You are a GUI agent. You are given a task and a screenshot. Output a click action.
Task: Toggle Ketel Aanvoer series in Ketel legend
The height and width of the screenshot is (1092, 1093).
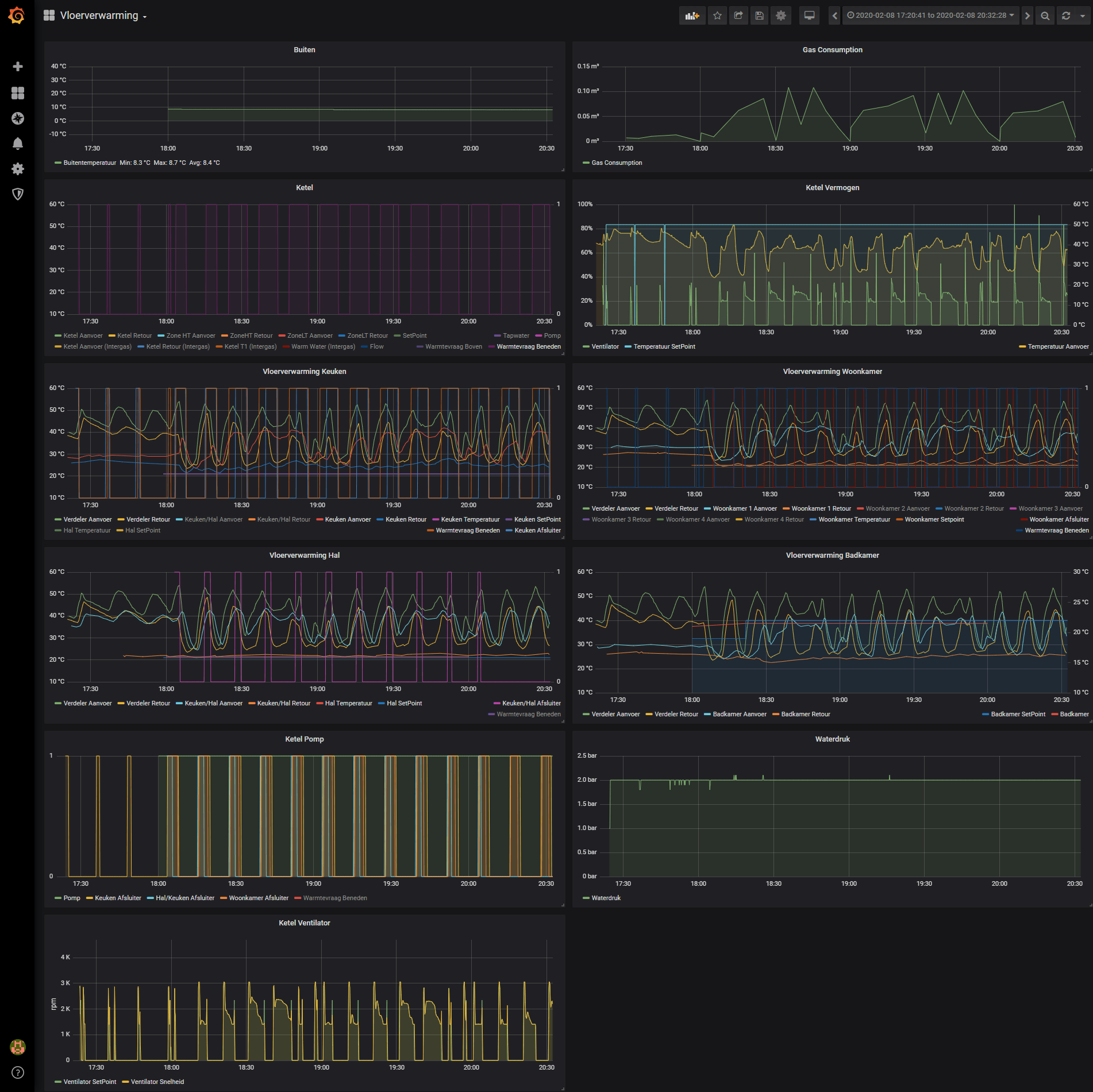[83, 336]
